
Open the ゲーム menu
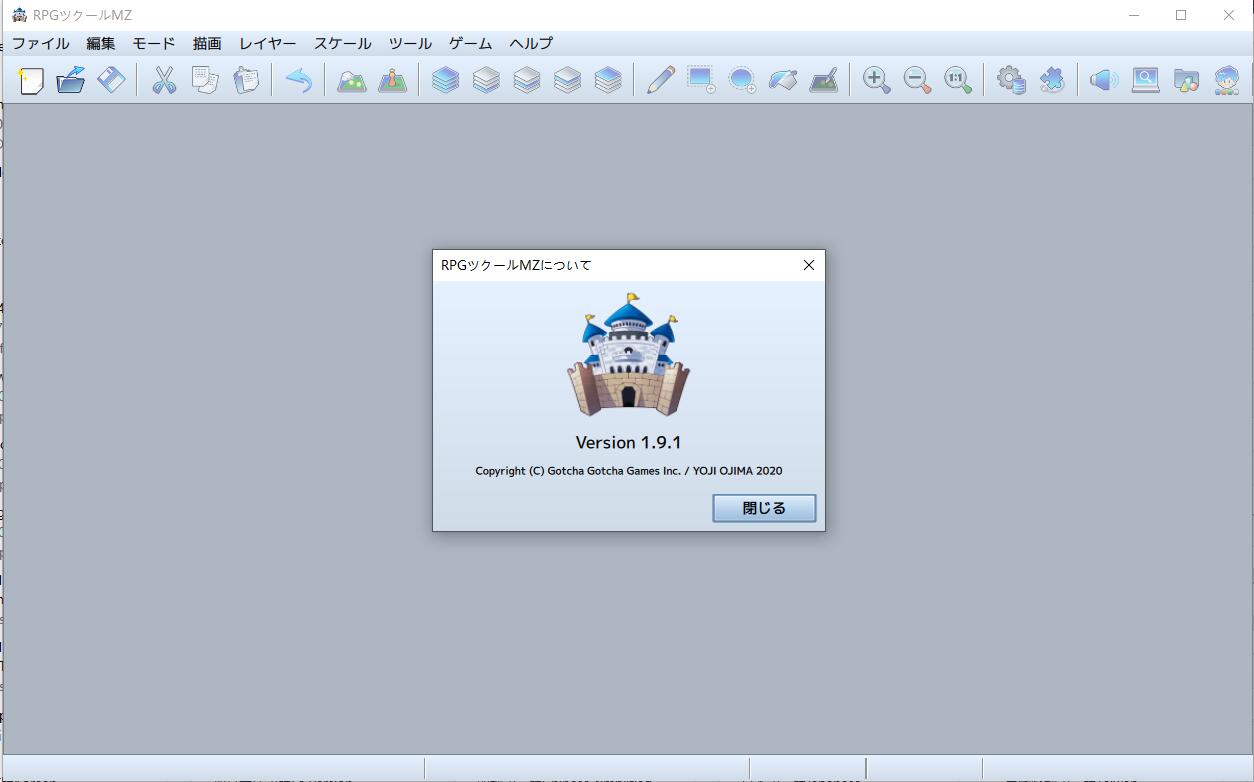coord(471,43)
